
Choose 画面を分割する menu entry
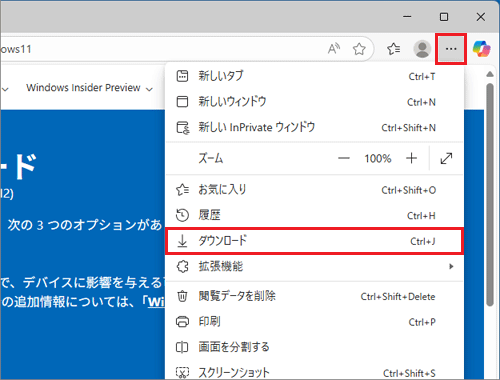[x=314, y=347]
